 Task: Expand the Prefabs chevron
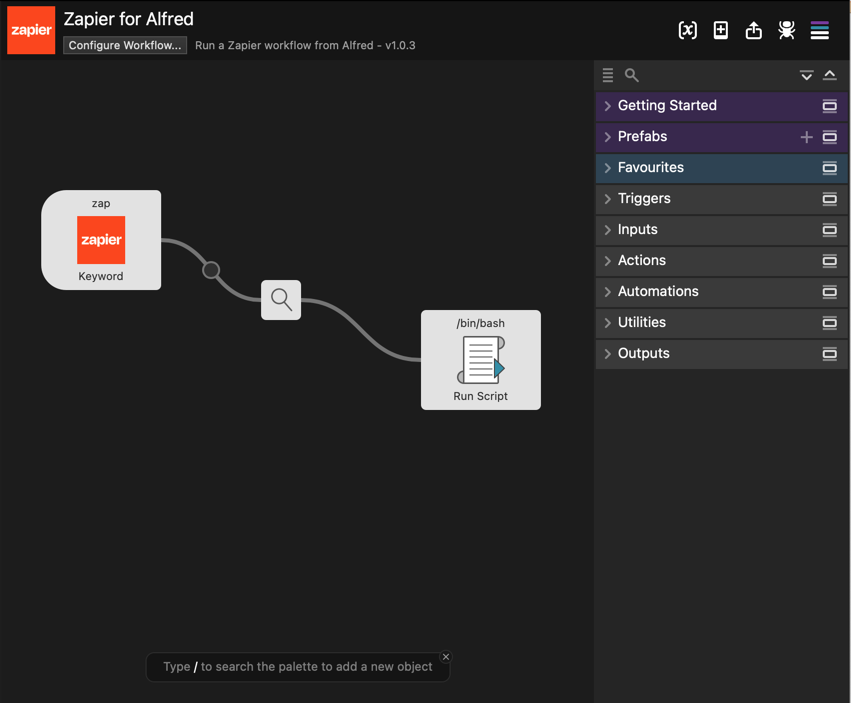pos(607,137)
